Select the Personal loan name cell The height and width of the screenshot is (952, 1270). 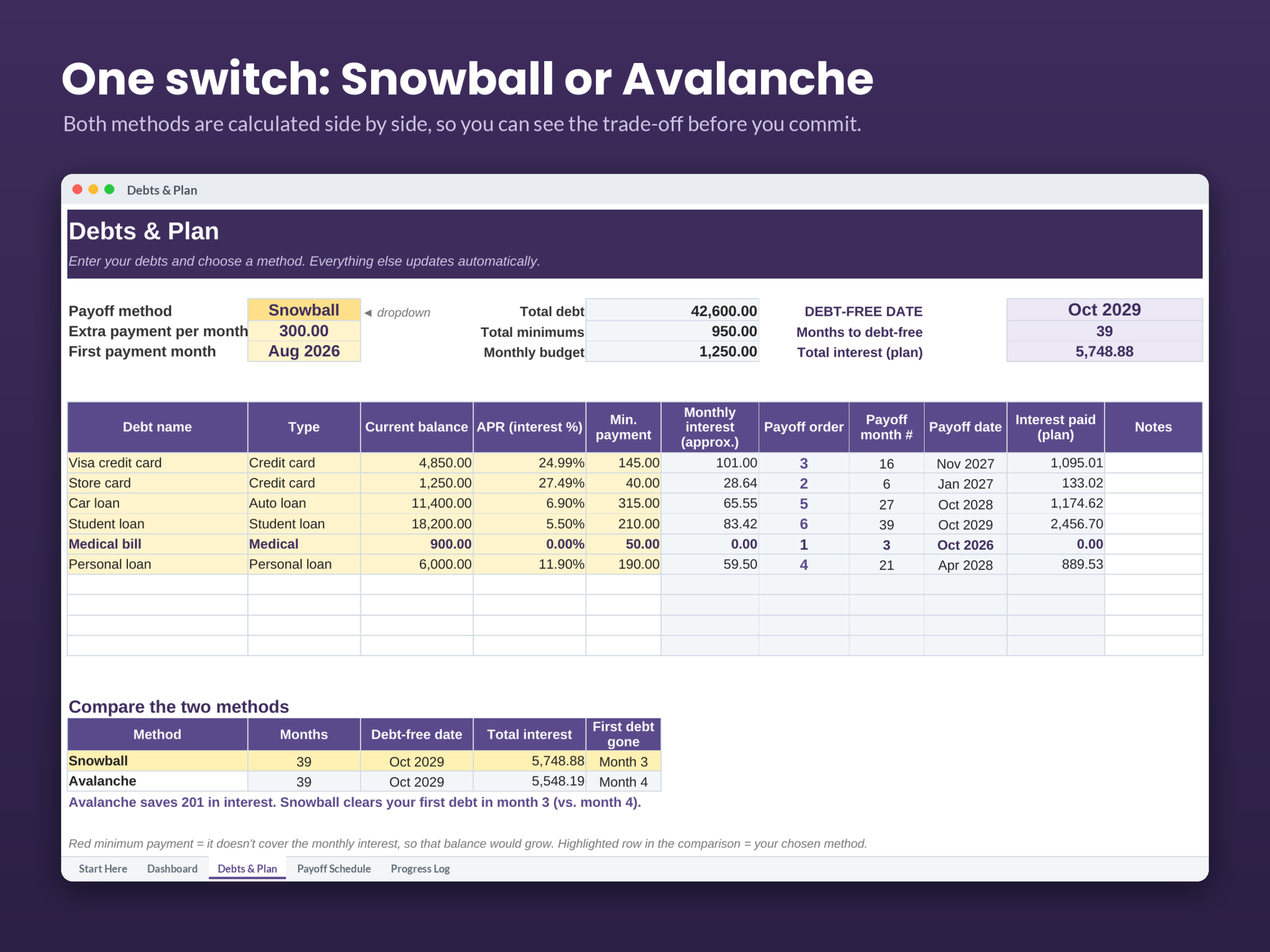157,564
